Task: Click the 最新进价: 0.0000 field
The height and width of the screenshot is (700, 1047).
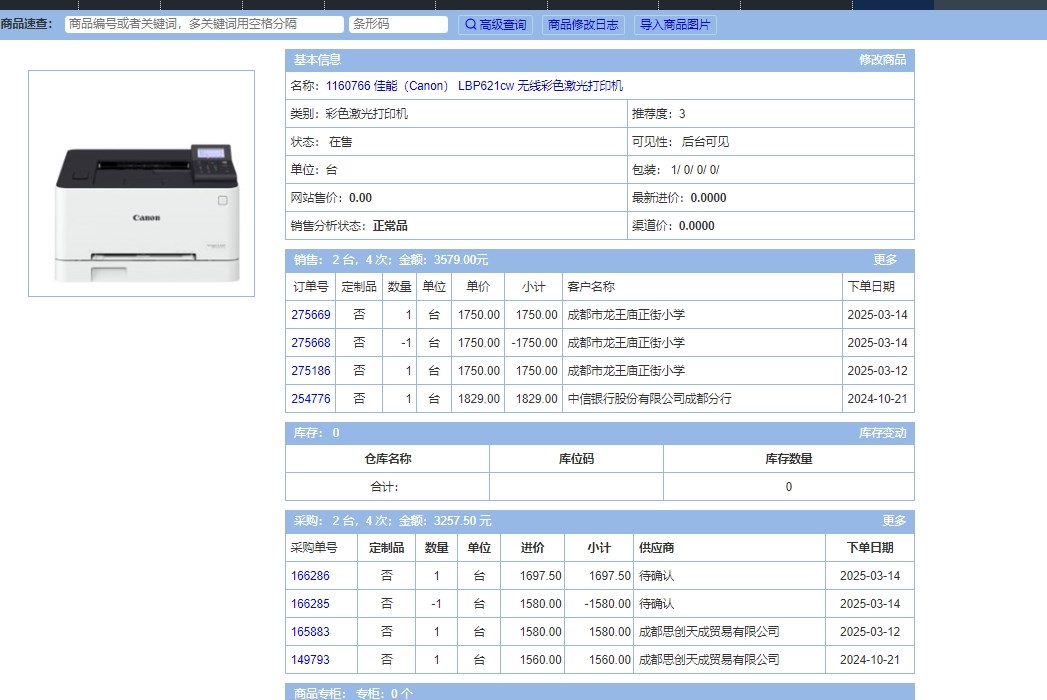Action: coord(771,198)
